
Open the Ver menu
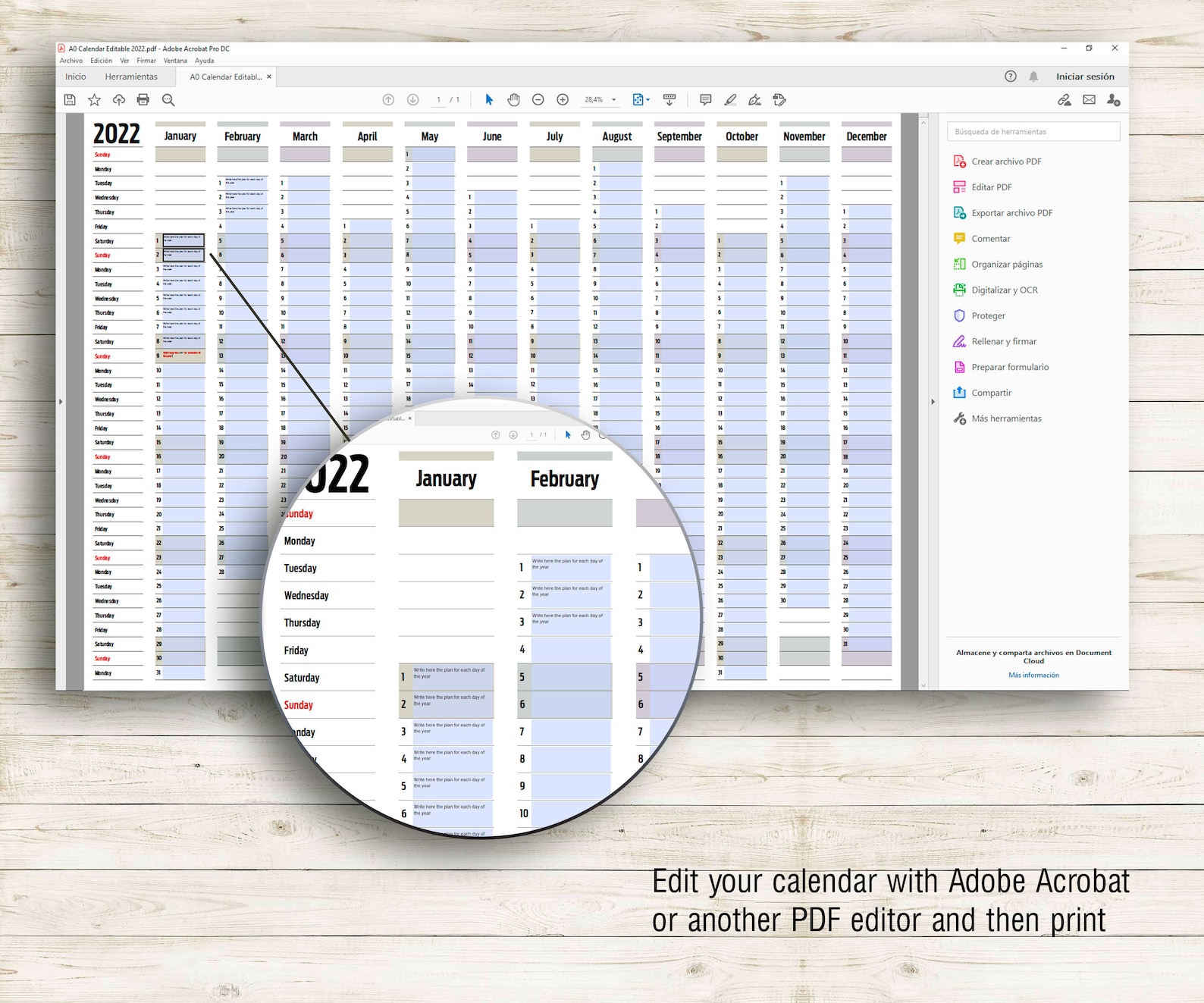[x=124, y=61]
